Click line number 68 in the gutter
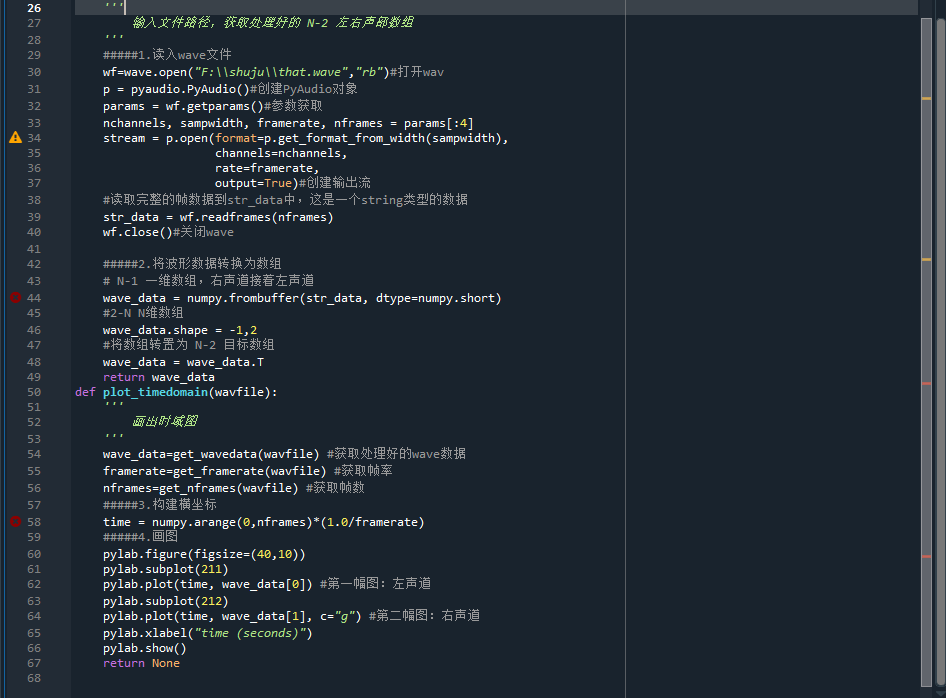The image size is (946, 698). [x=34, y=678]
